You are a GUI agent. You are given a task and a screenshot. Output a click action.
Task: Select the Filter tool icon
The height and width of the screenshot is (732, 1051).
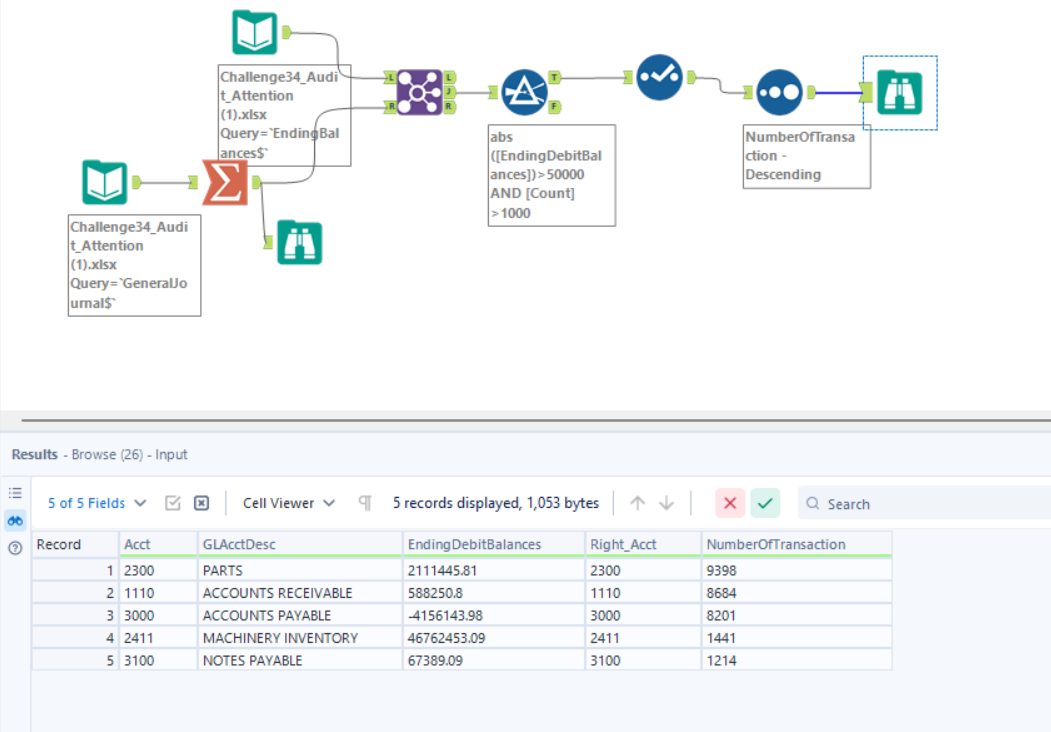[x=524, y=92]
